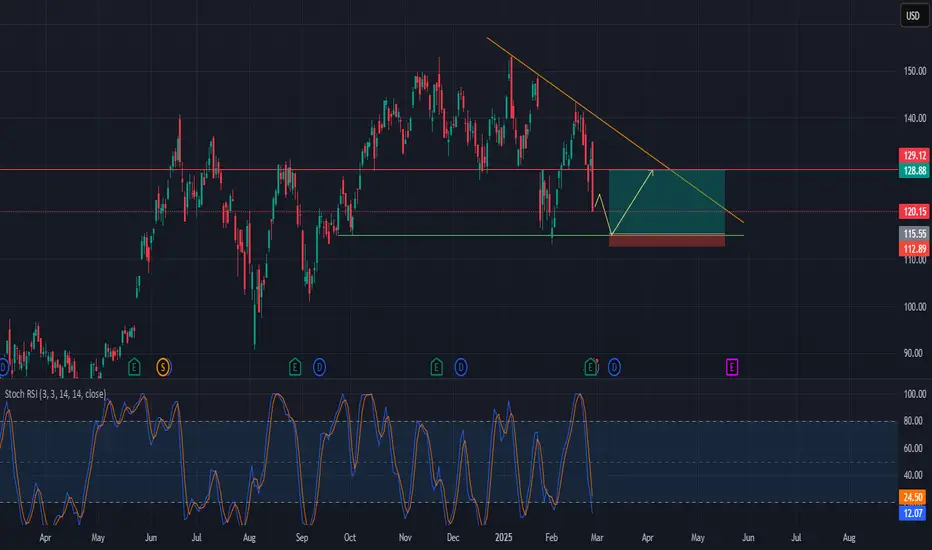Open the blue D dividend marker after Mar
Image resolution: width=932 pixels, height=550 pixels.
[614, 367]
